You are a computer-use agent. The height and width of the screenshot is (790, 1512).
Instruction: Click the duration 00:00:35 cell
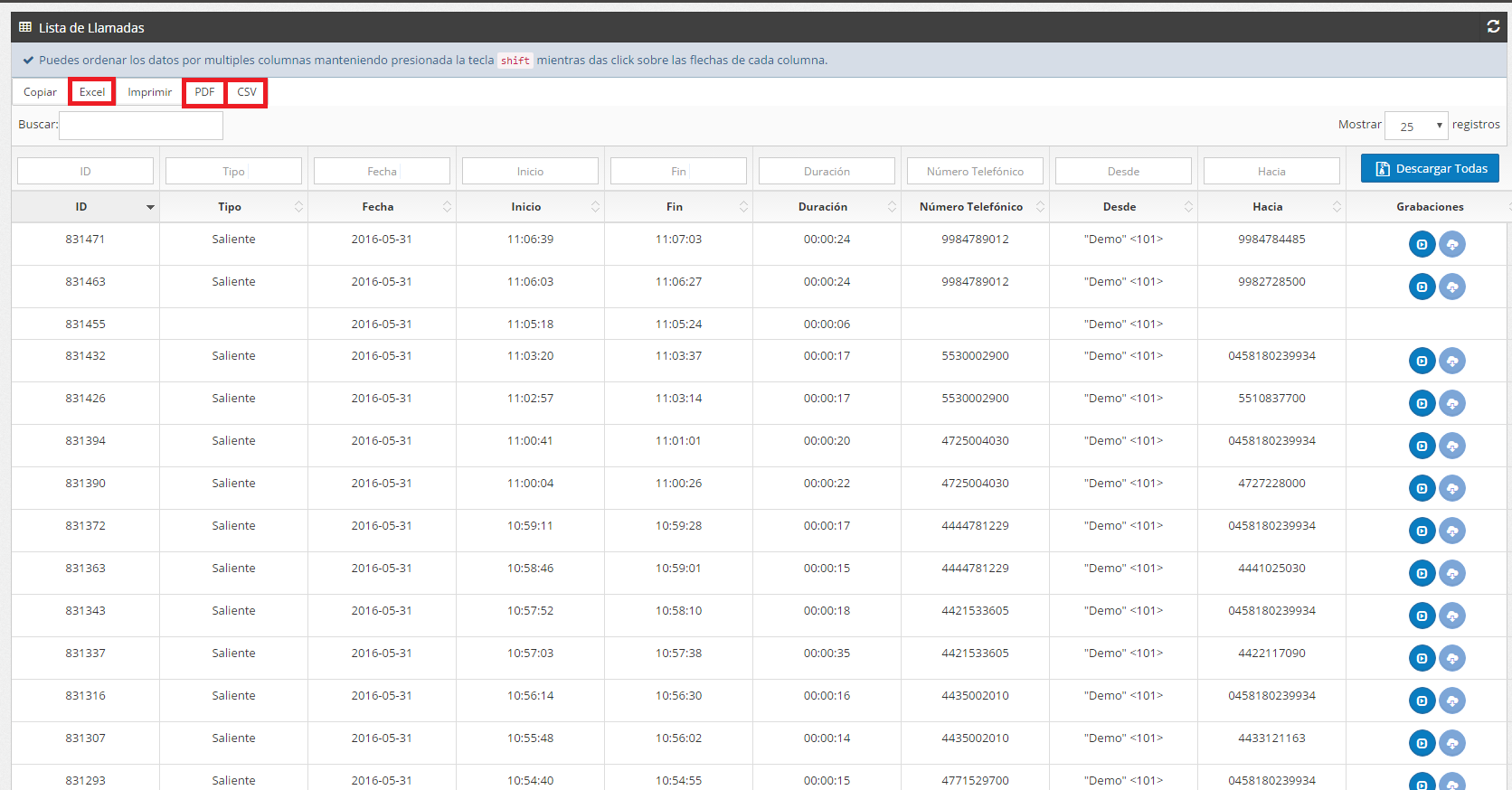(827, 653)
